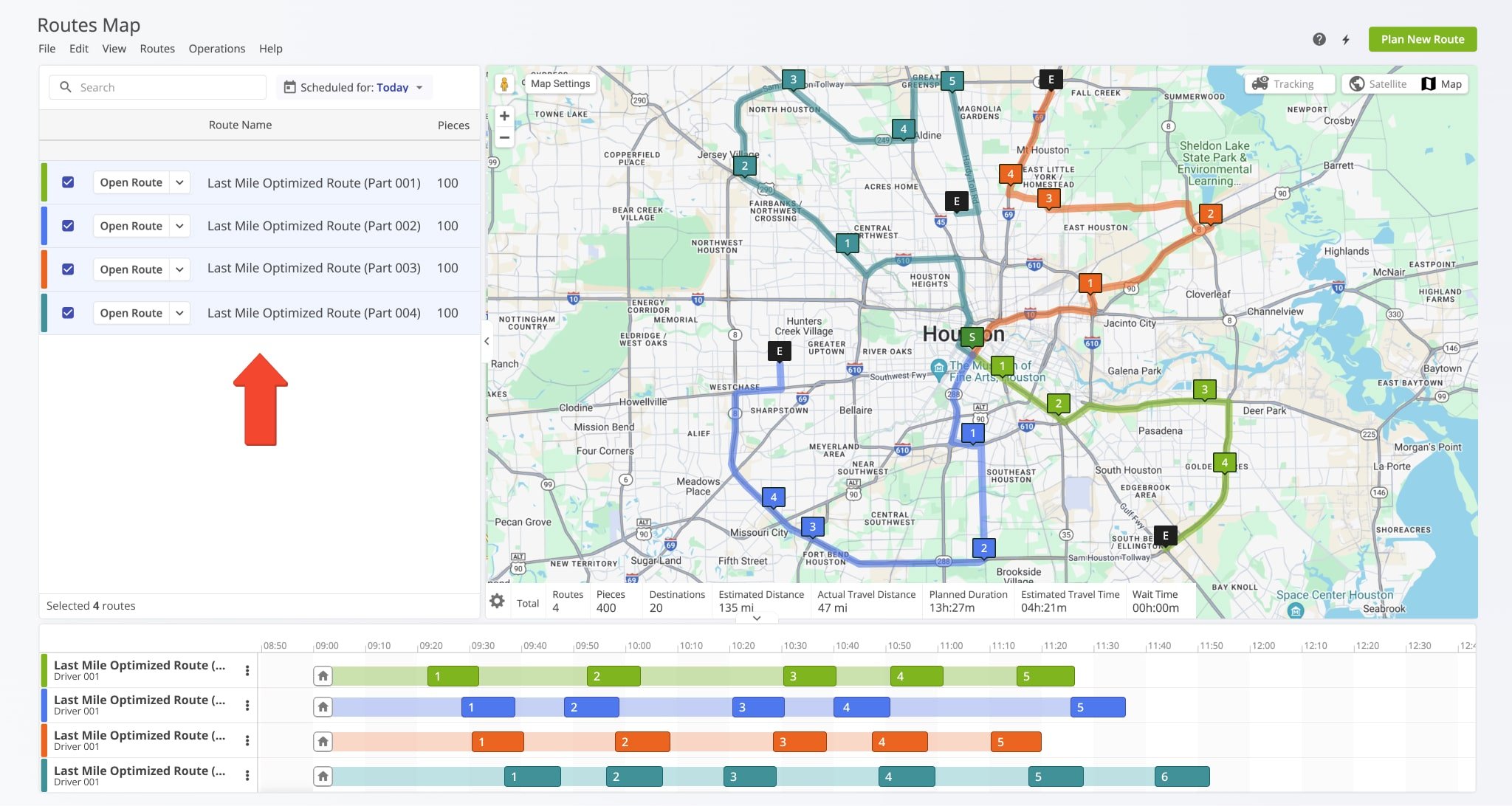
Task: Open the Routes menu item
Action: click(157, 48)
